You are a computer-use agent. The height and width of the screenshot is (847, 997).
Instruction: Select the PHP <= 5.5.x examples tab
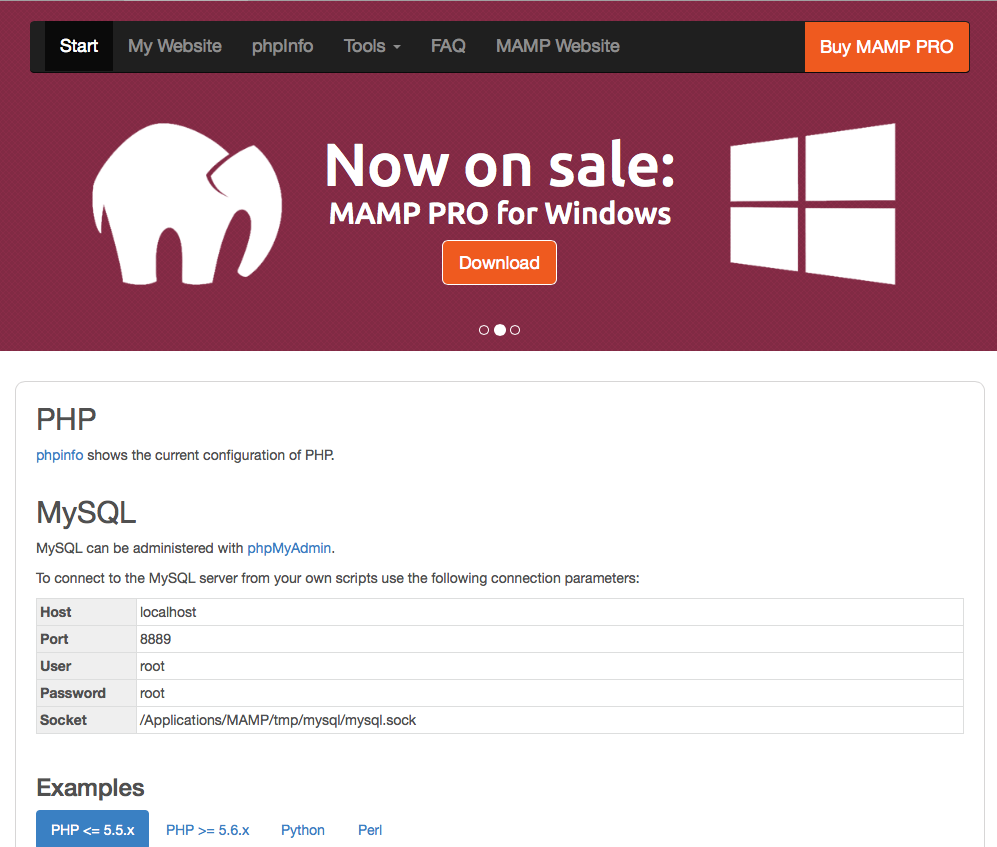(x=92, y=830)
